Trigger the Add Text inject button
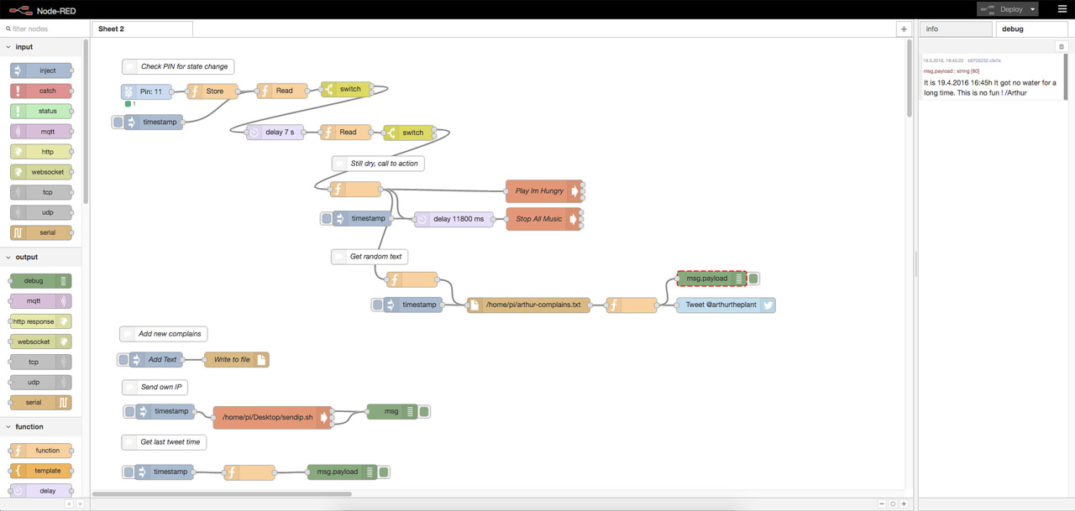 123,359
